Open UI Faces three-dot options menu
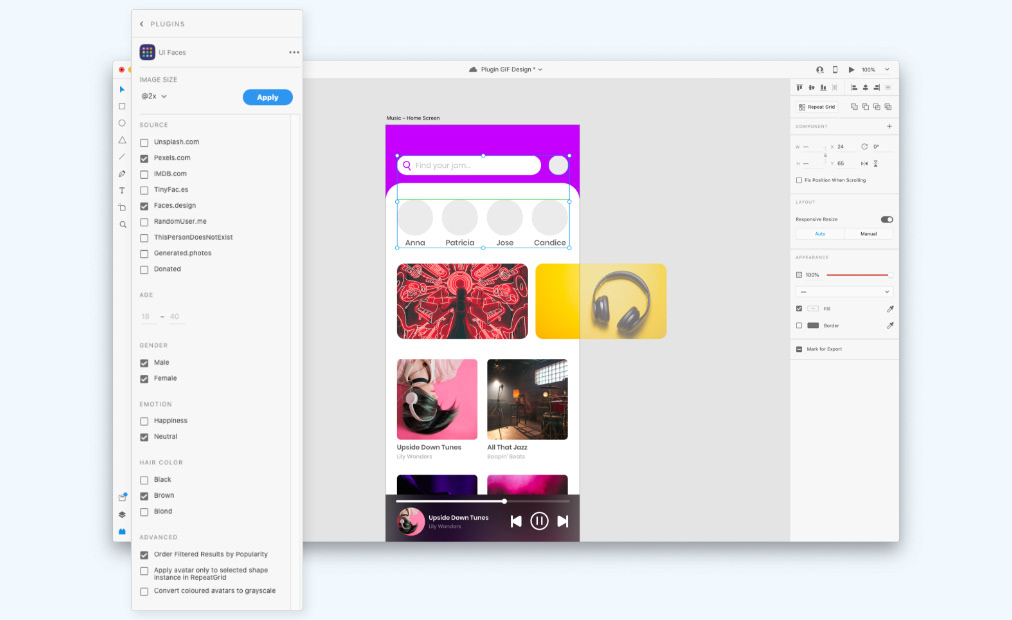1012x620 pixels. [294, 52]
